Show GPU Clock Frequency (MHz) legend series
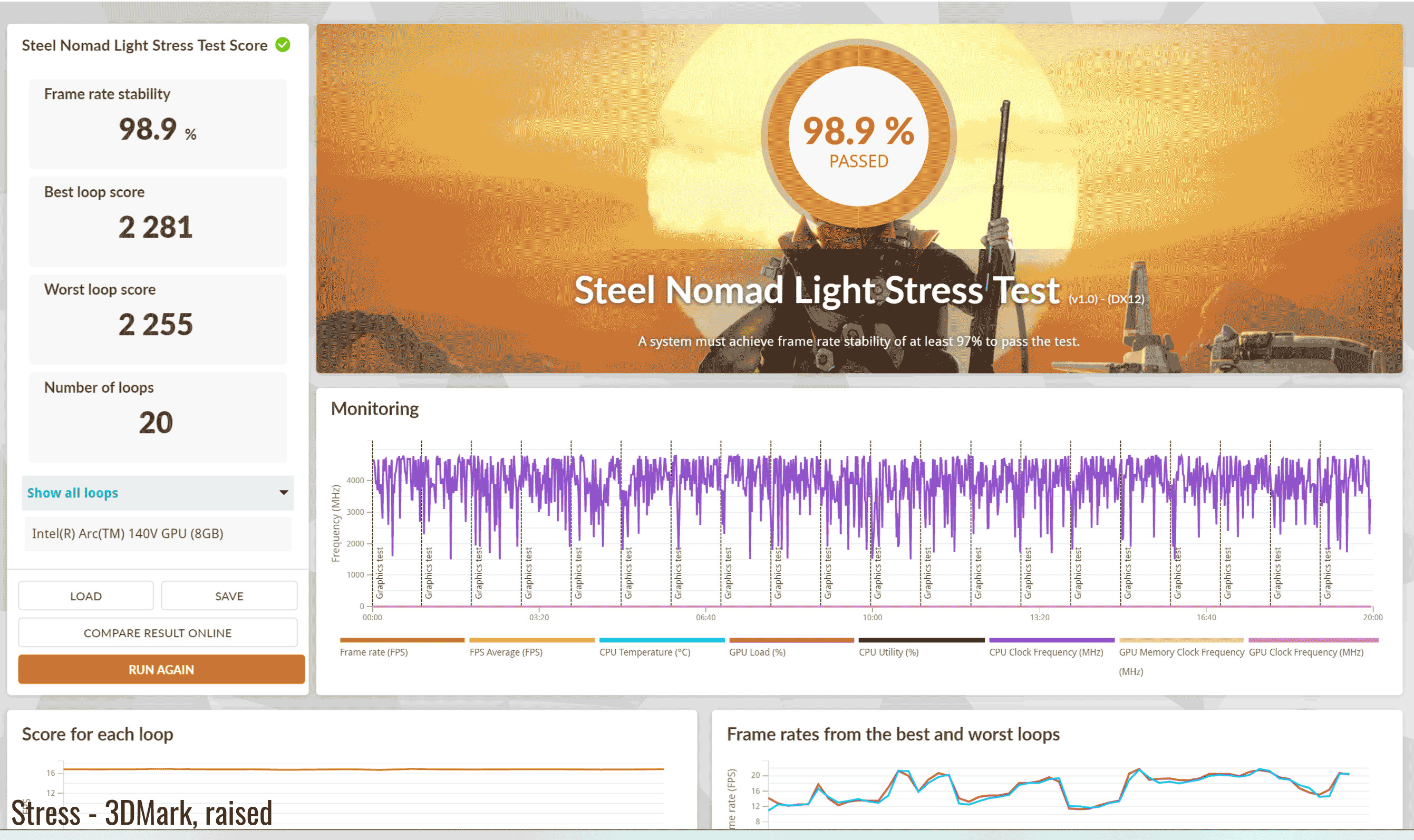The width and height of the screenshot is (1414, 840). (1305, 652)
